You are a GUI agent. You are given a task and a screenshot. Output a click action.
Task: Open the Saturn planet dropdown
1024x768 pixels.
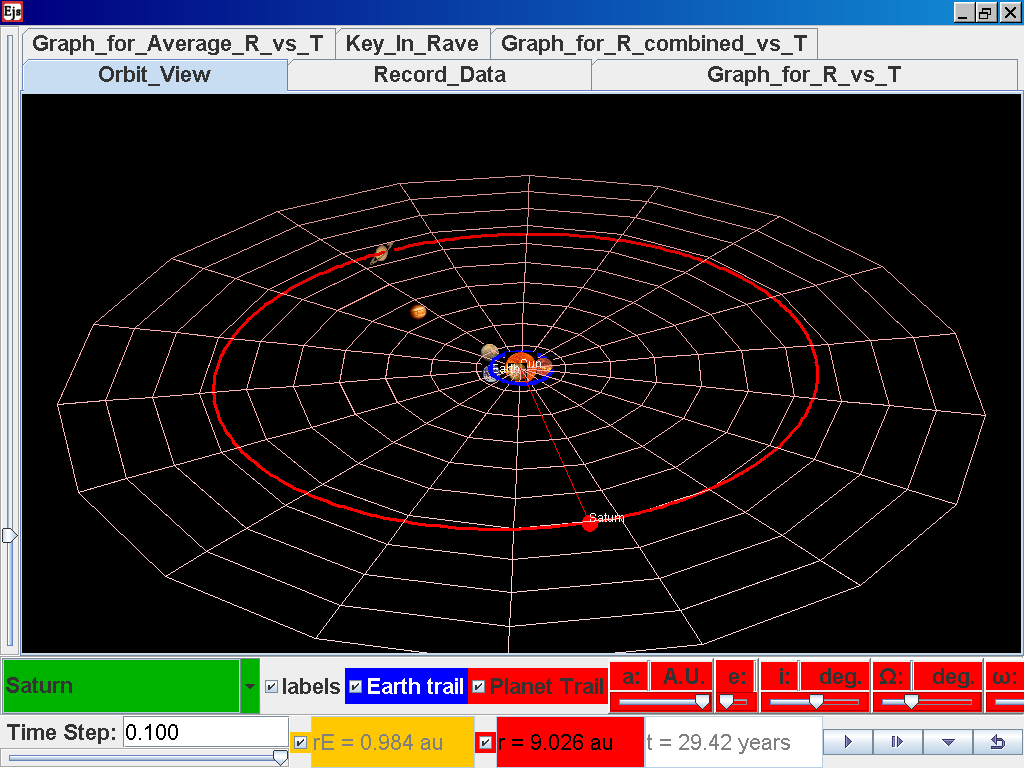point(249,687)
